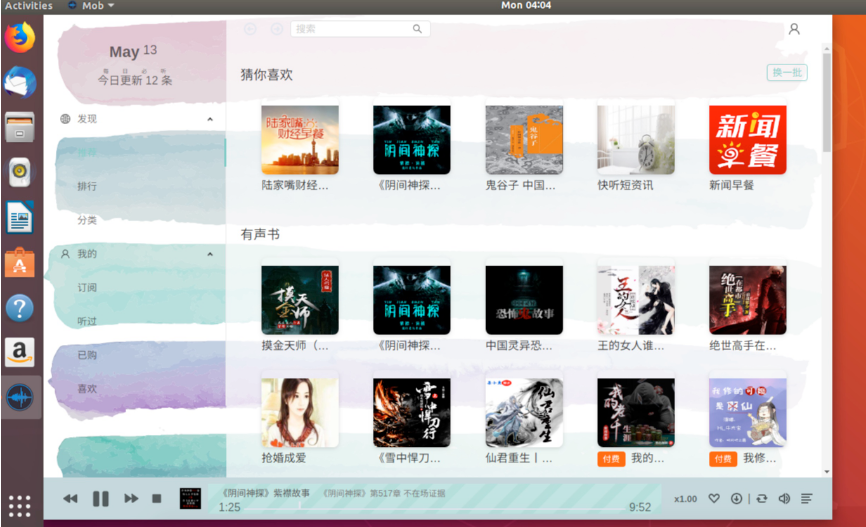The width and height of the screenshot is (866, 527).
Task: Select 分类 in the sidebar
Action: pos(87,220)
